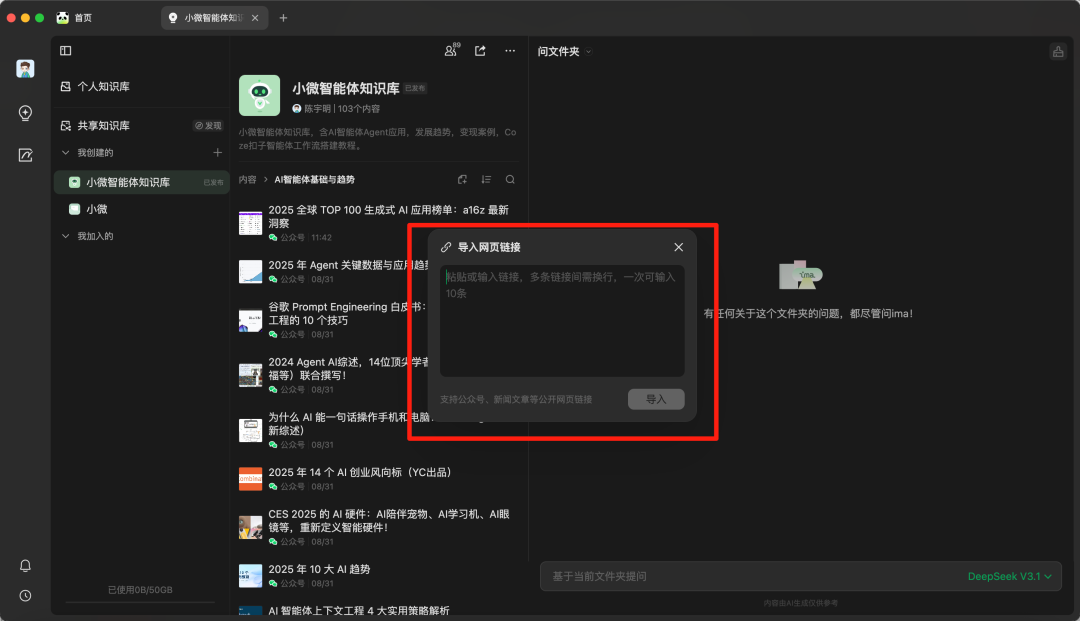Click 内容 breadcrumb link
The image size is (1080, 621).
click(247, 179)
